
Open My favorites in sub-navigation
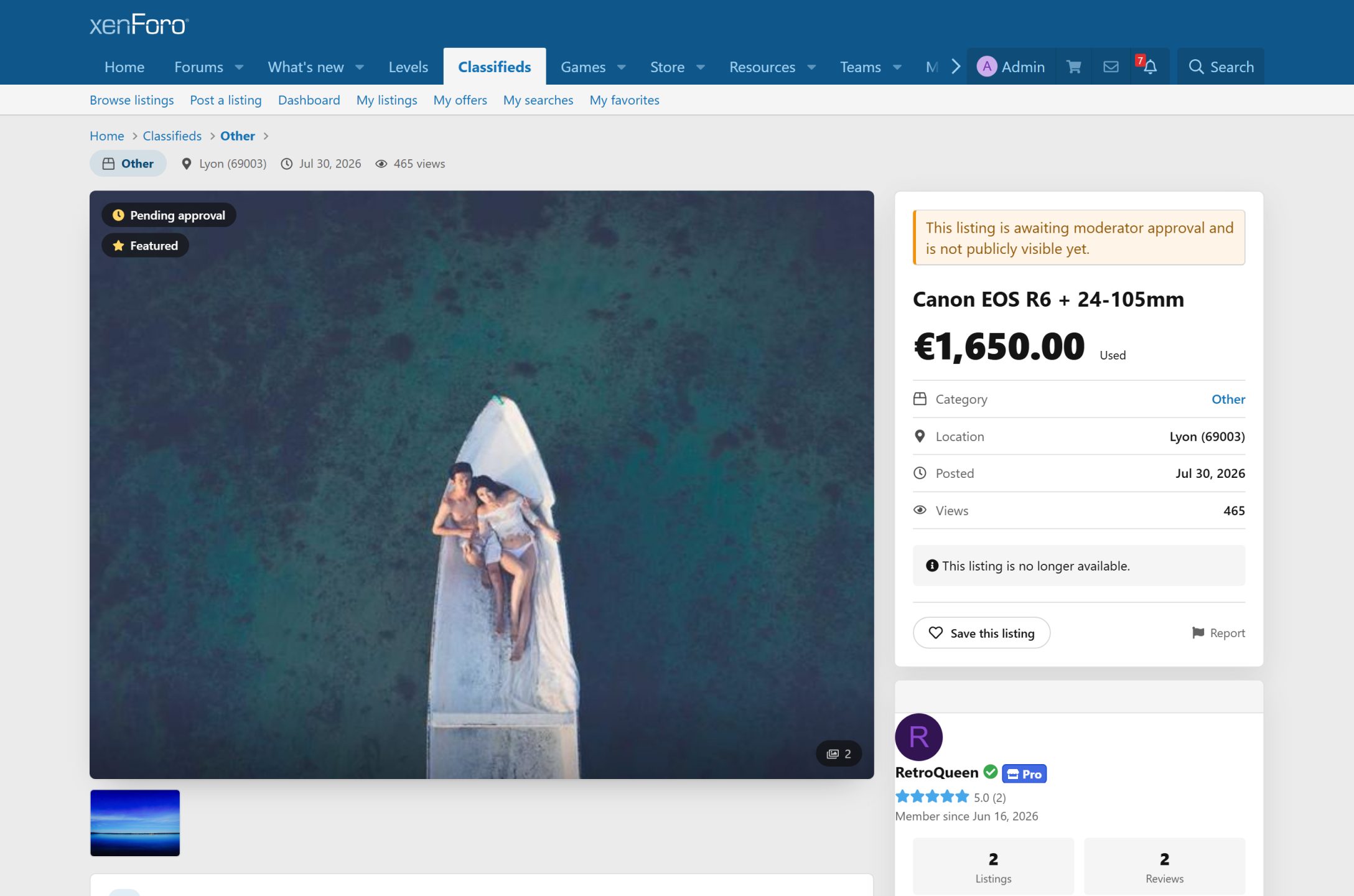click(x=624, y=100)
